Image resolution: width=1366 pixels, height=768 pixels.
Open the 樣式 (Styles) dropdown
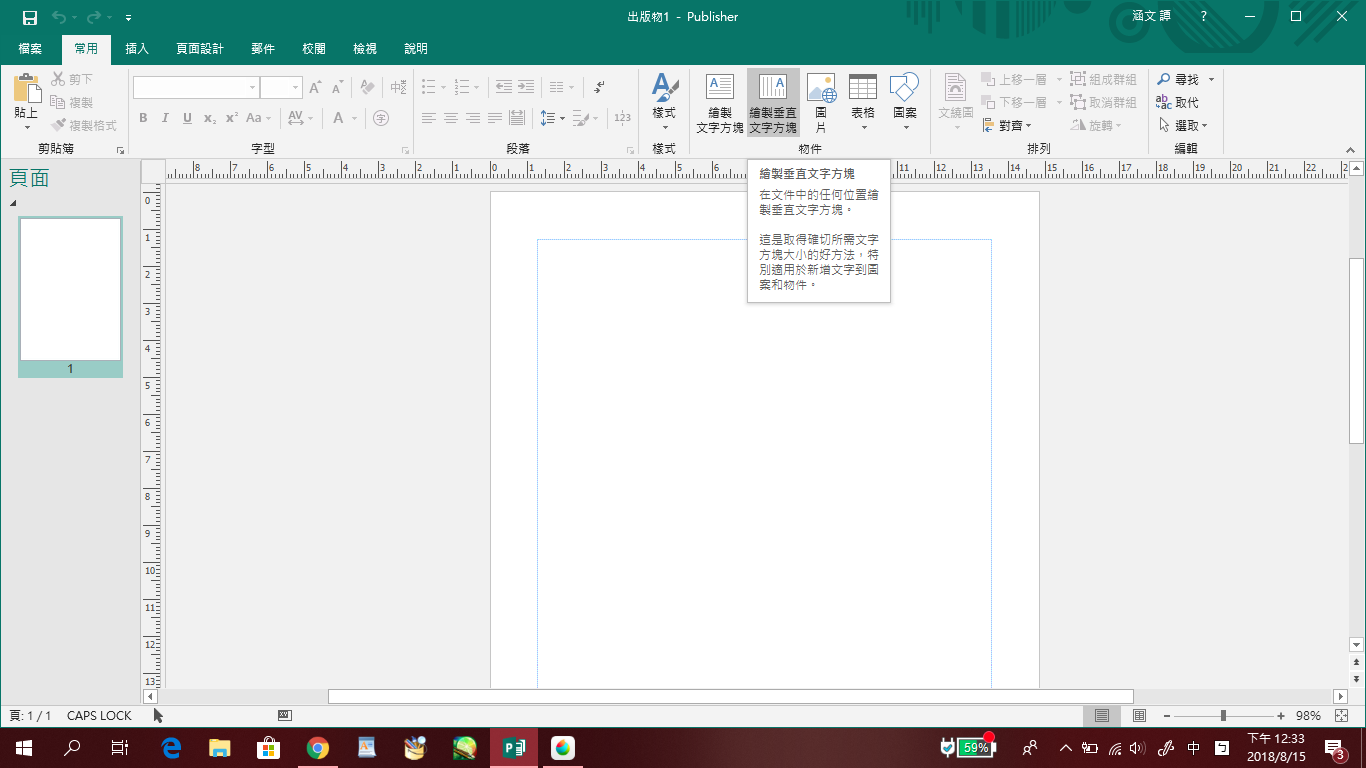664,126
